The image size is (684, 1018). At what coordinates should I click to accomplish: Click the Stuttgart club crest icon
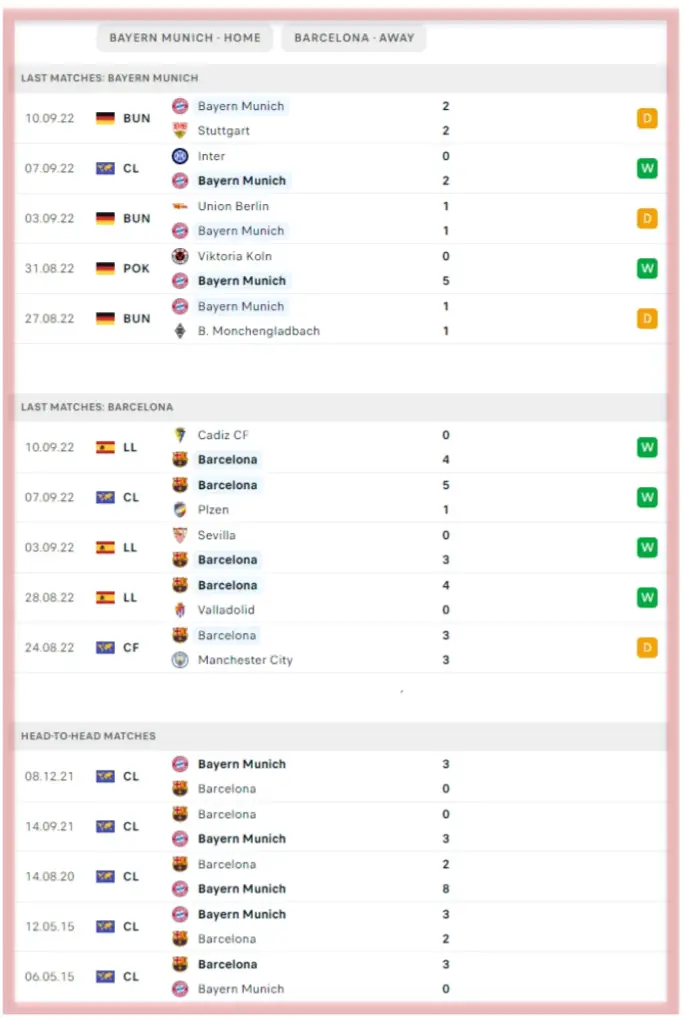[x=180, y=131]
